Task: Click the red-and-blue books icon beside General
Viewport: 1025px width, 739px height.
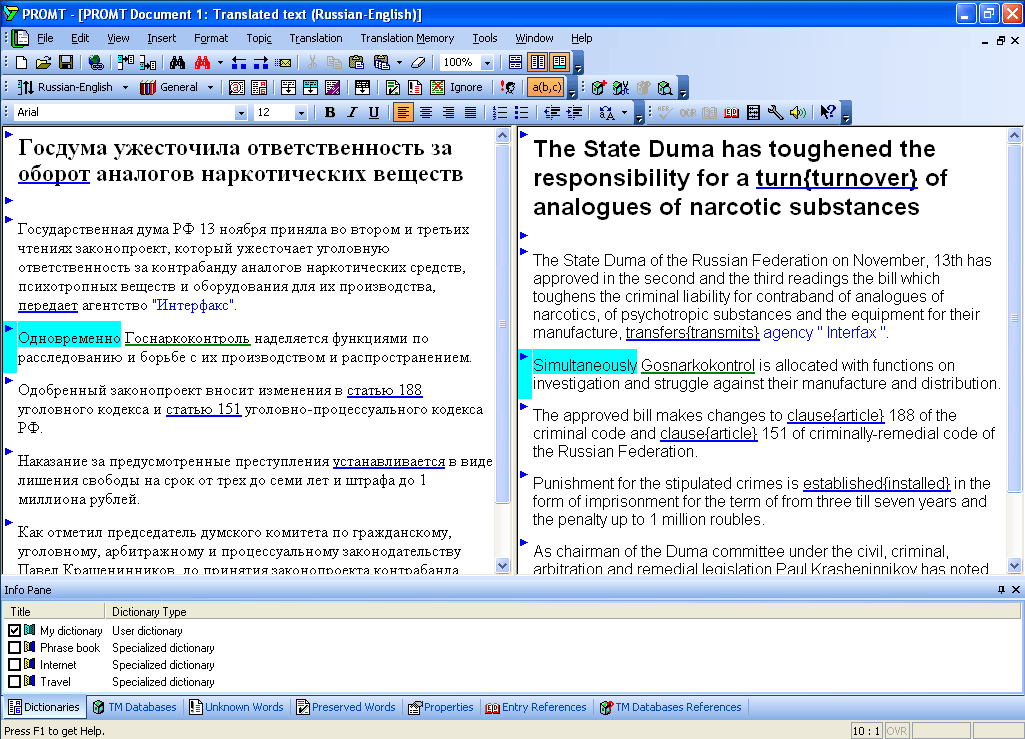Action: click(148, 88)
